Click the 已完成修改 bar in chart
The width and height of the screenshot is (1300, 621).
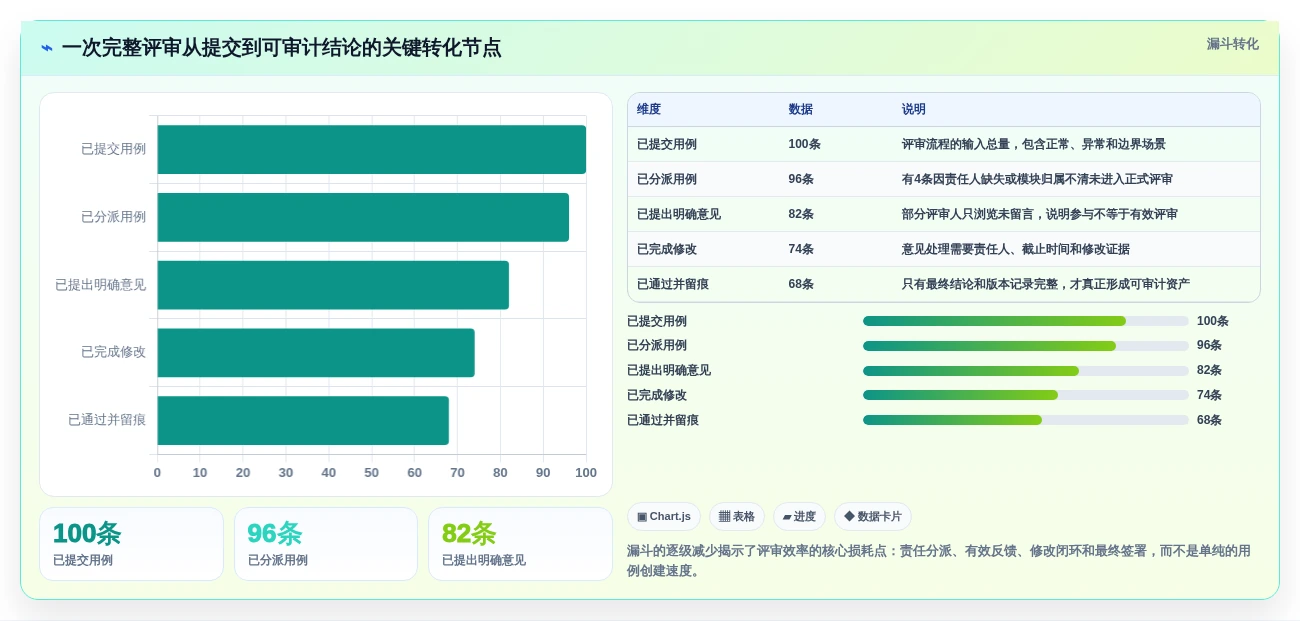tap(316, 353)
